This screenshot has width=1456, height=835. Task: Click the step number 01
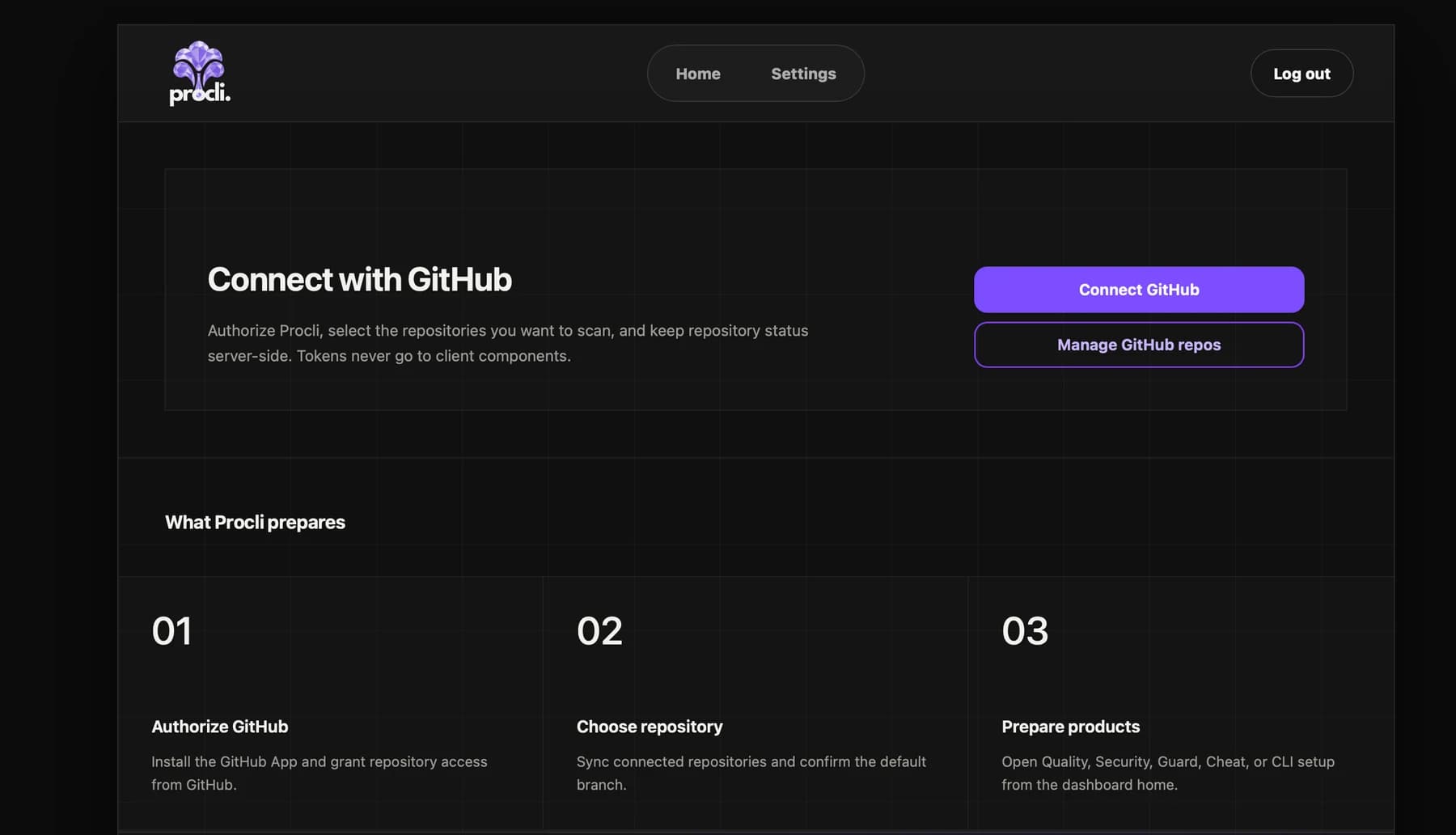point(171,631)
